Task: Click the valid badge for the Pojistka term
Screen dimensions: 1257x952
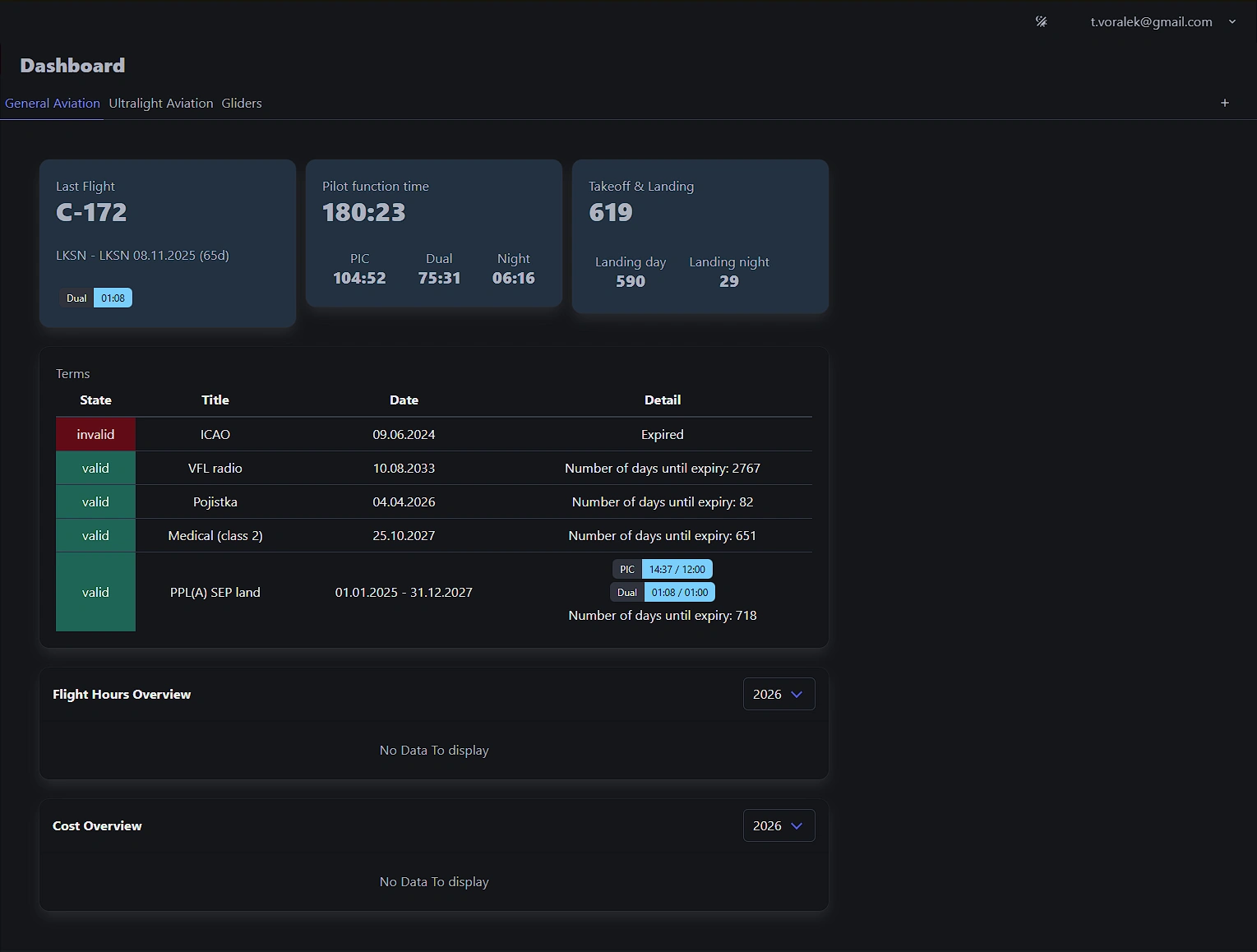Action: click(95, 501)
